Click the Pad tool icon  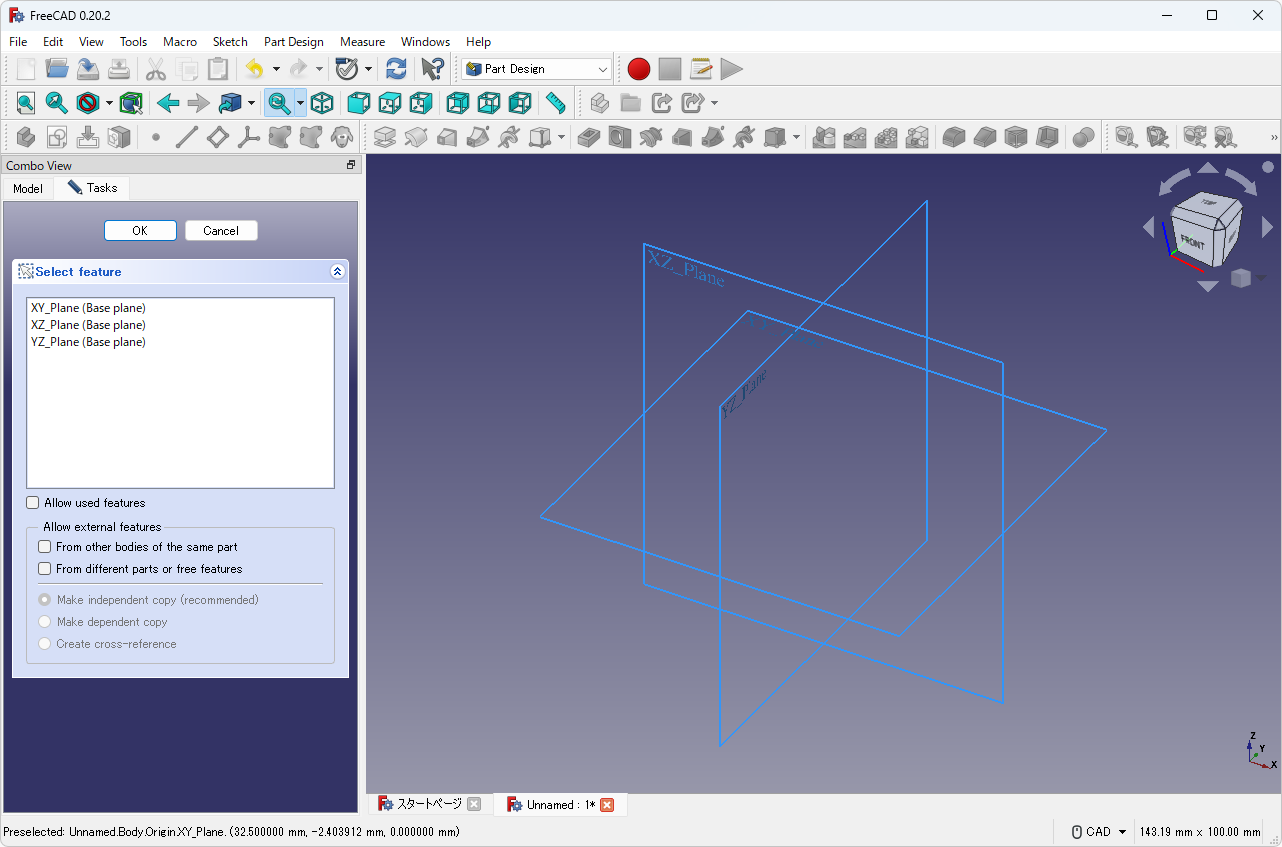386,137
